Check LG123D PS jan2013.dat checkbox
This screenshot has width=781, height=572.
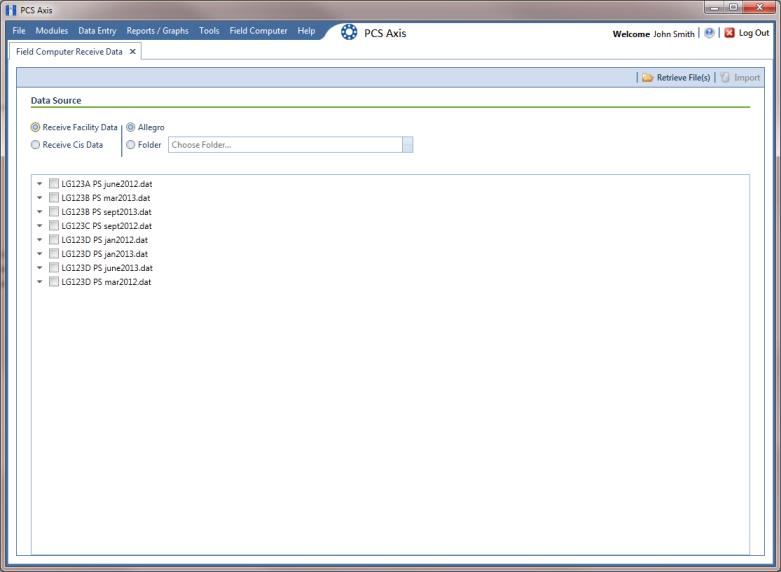pos(54,253)
